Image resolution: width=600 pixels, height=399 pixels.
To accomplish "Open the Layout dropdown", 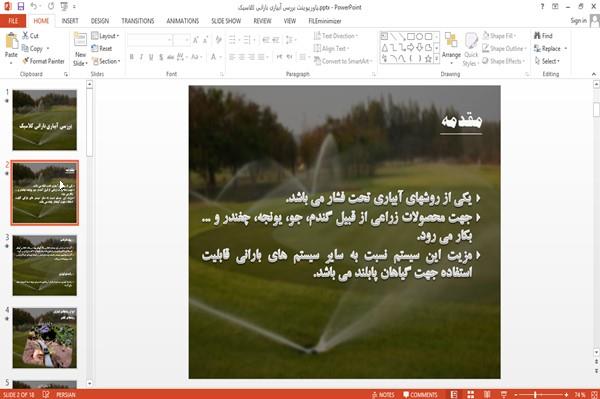I will point(105,36).
